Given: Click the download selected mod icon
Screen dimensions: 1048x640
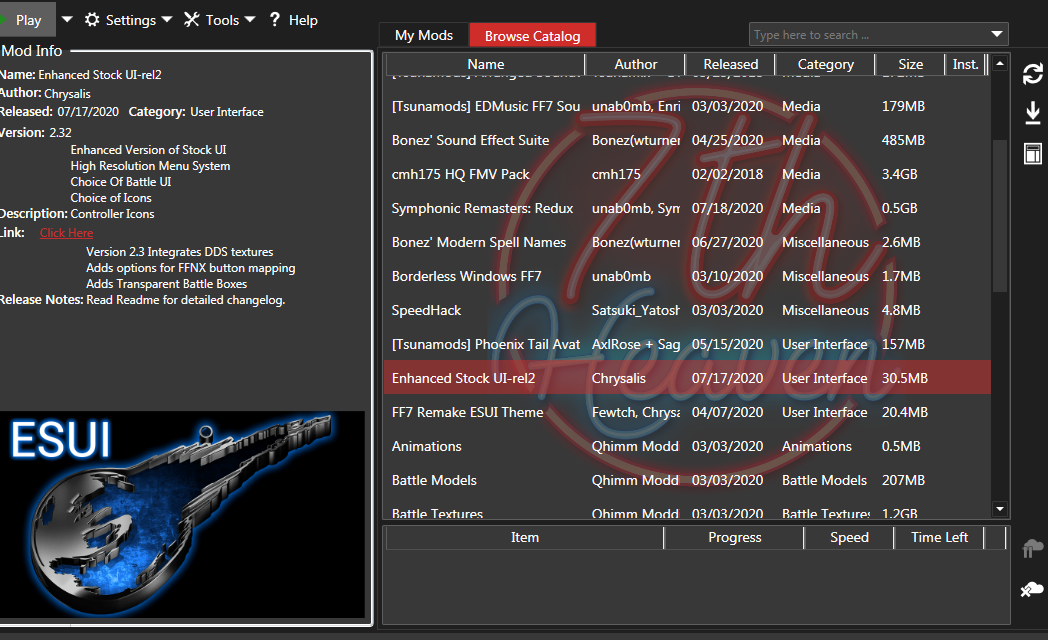Looking at the screenshot, I should (x=1033, y=113).
